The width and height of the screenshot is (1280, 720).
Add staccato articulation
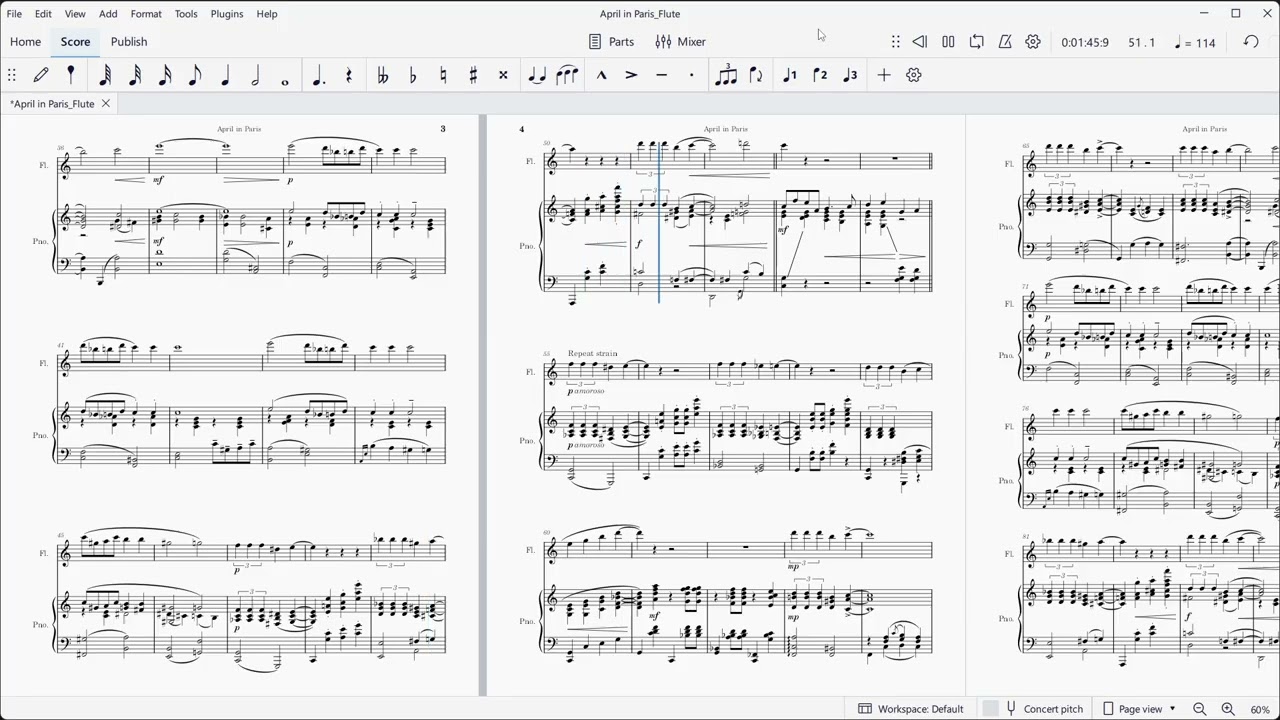point(691,75)
